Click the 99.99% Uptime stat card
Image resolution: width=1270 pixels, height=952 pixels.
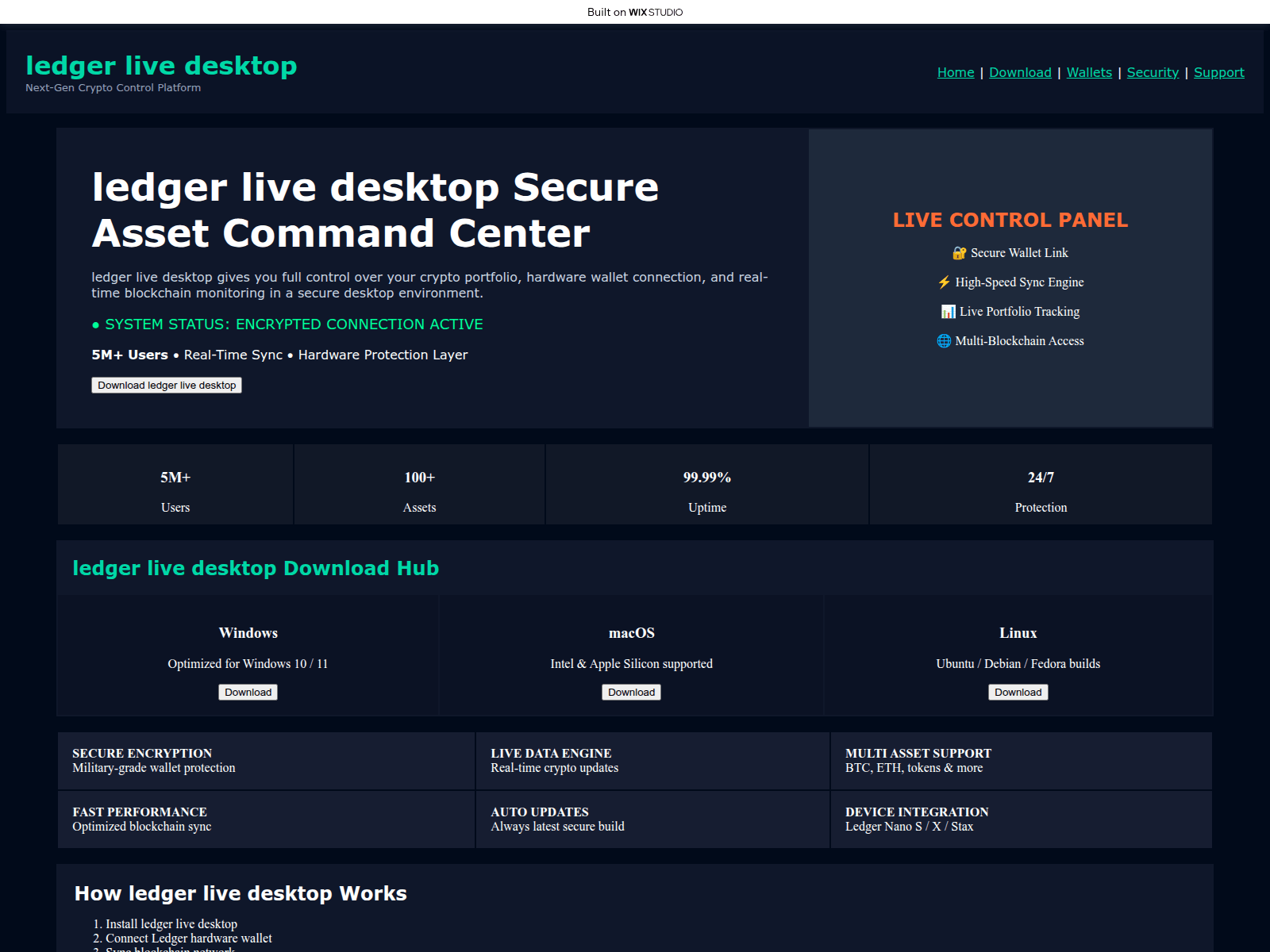point(707,484)
